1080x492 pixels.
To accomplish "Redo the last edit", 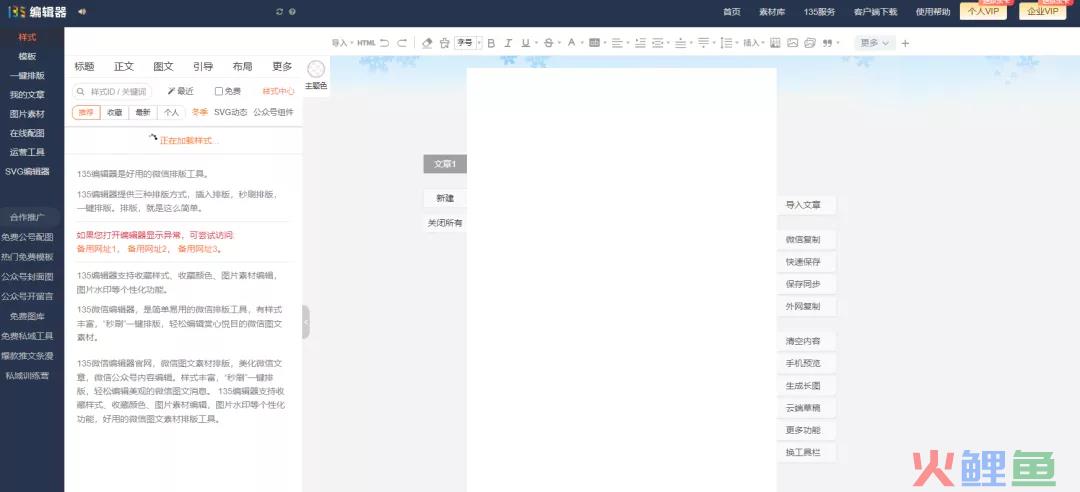I will point(402,43).
